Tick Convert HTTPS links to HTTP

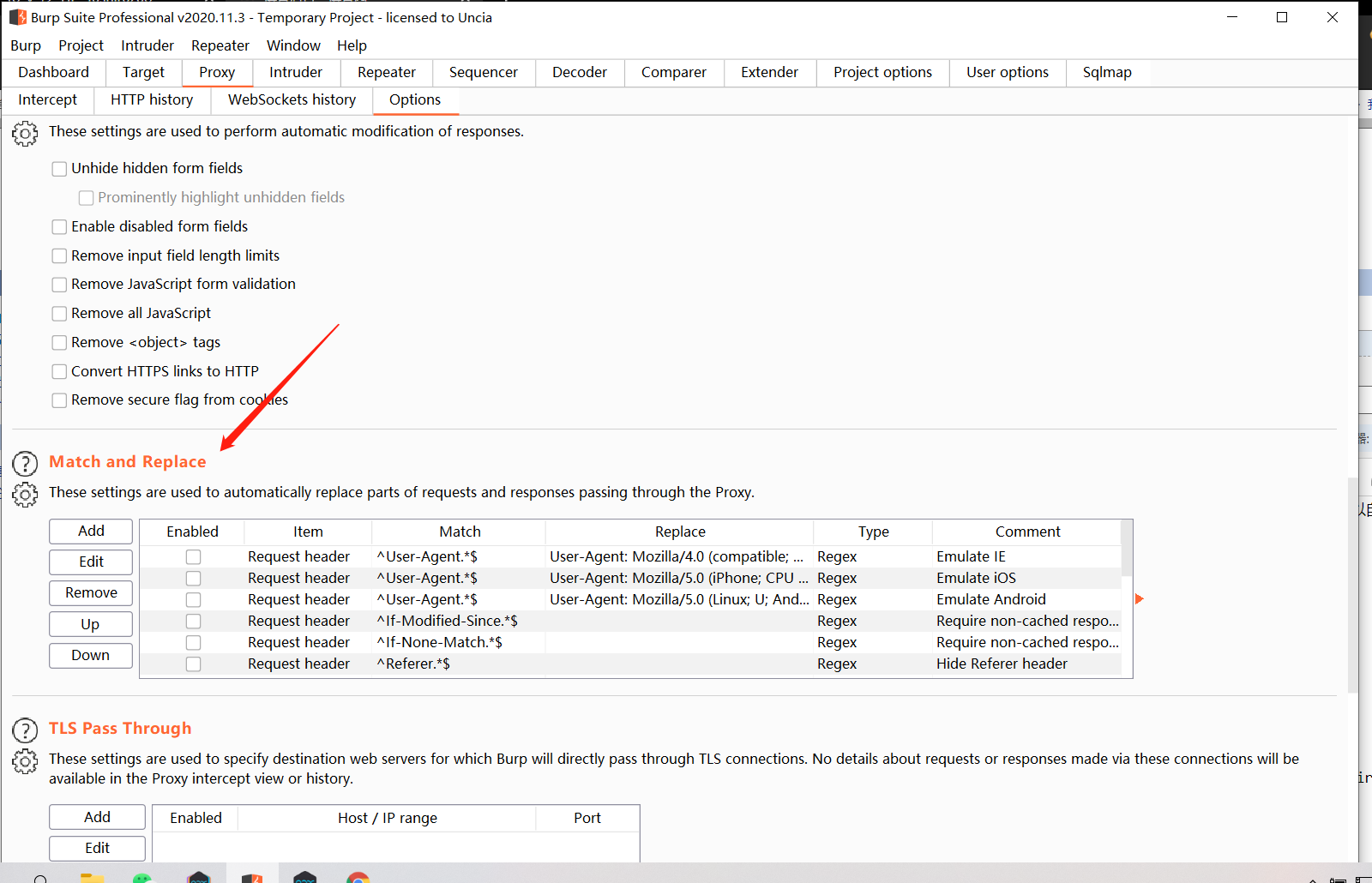pyautogui.click(x=59, y=372)
